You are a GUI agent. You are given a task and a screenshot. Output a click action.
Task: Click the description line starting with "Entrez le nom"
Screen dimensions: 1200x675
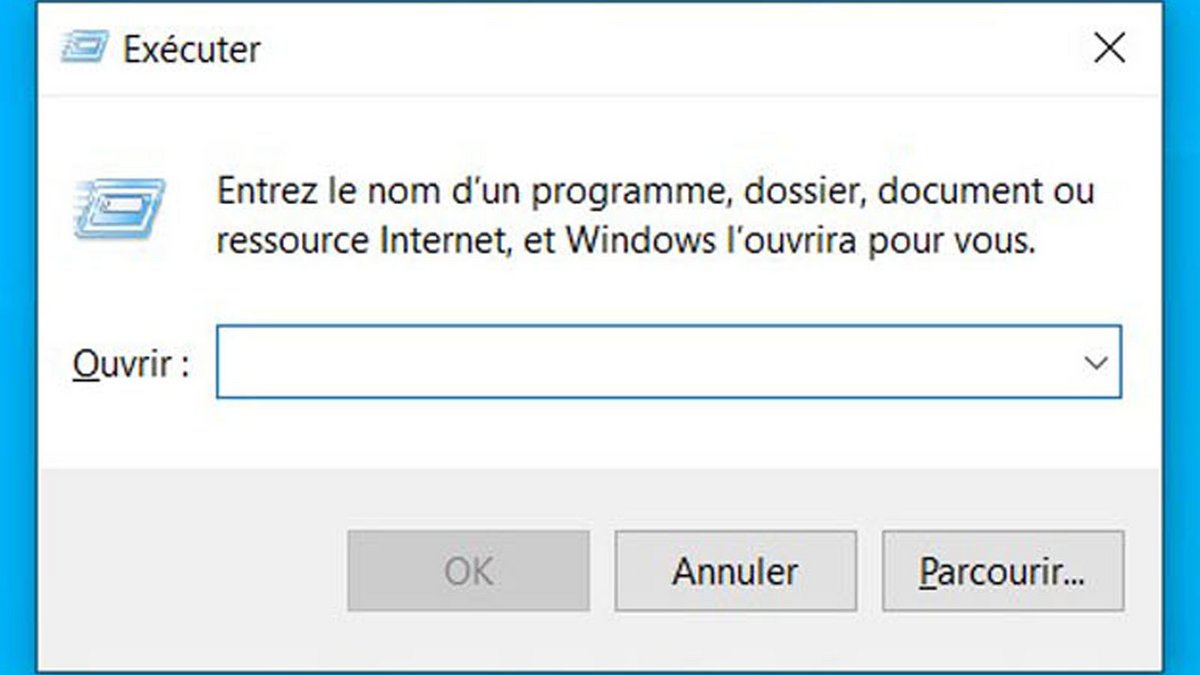(x=656, y=191)
